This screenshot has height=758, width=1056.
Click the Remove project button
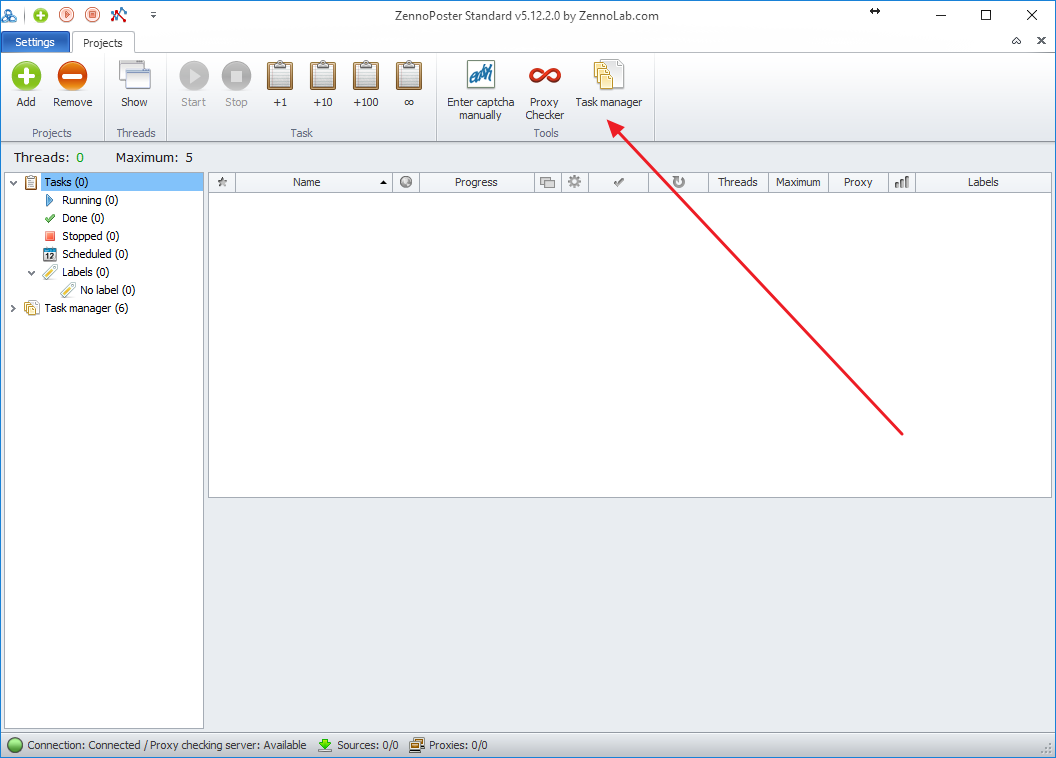click(x=73, y=84)
